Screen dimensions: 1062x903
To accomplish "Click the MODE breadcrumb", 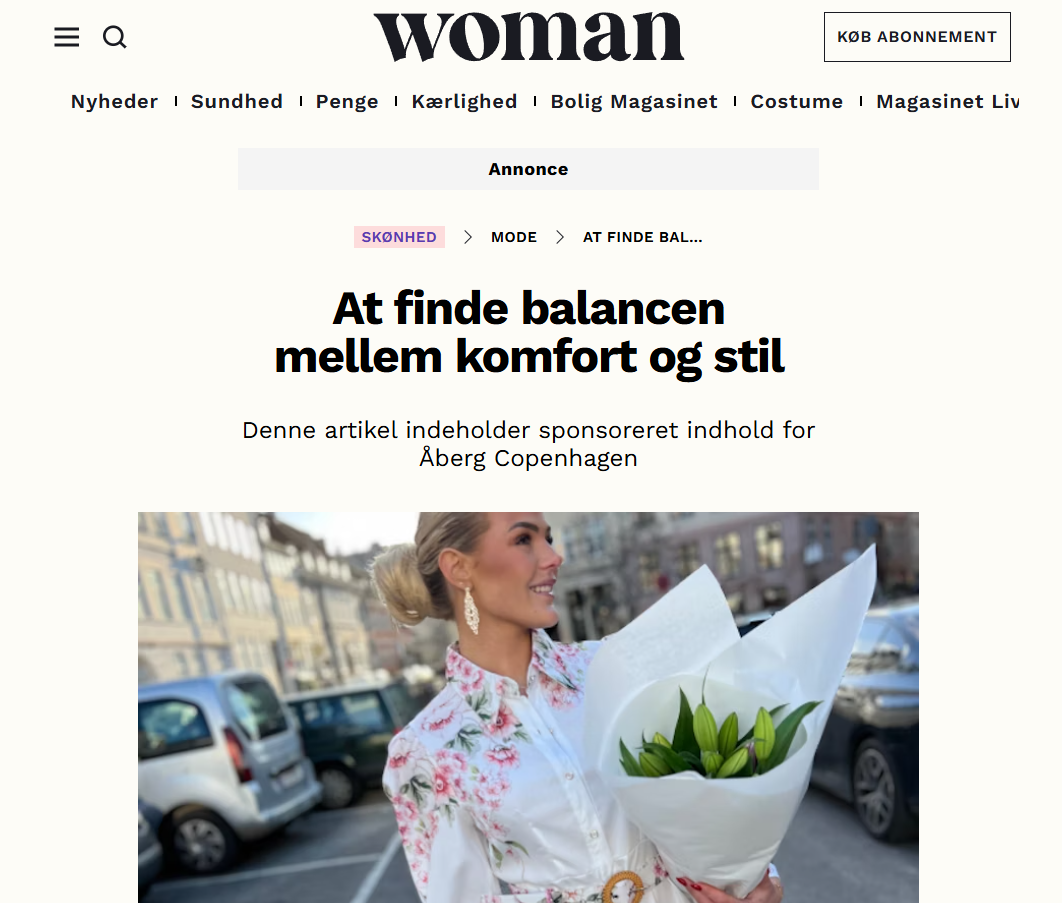I will click(513, 237).
